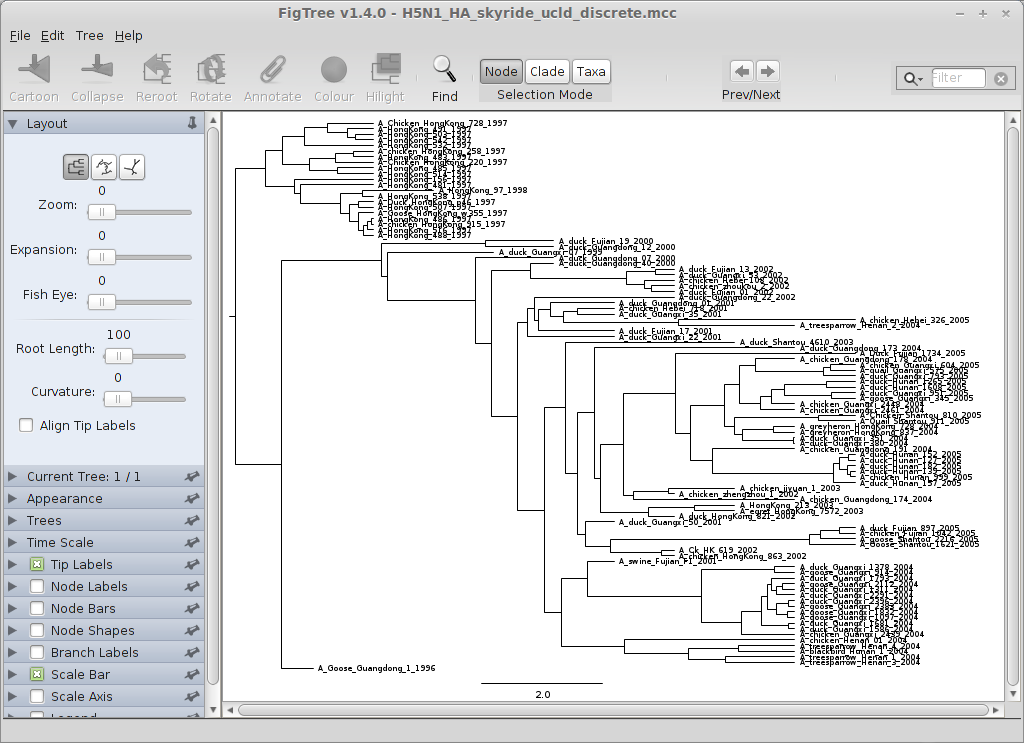Enable the Node Bars checkbox
This screenshot has height=743, width=1024.
coord(37,609)
